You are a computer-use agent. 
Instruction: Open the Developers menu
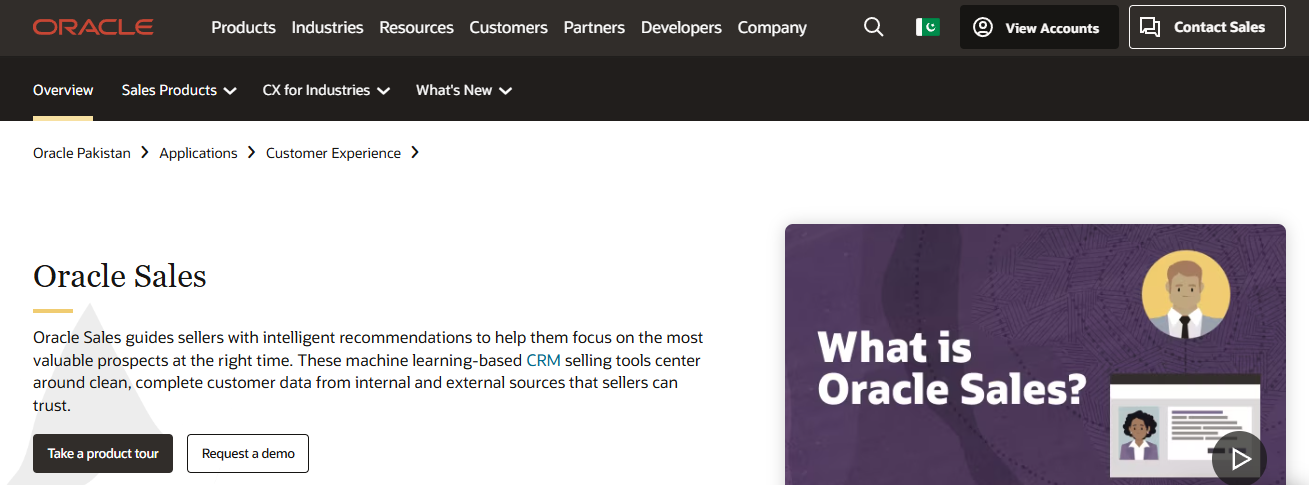(681, 28)
